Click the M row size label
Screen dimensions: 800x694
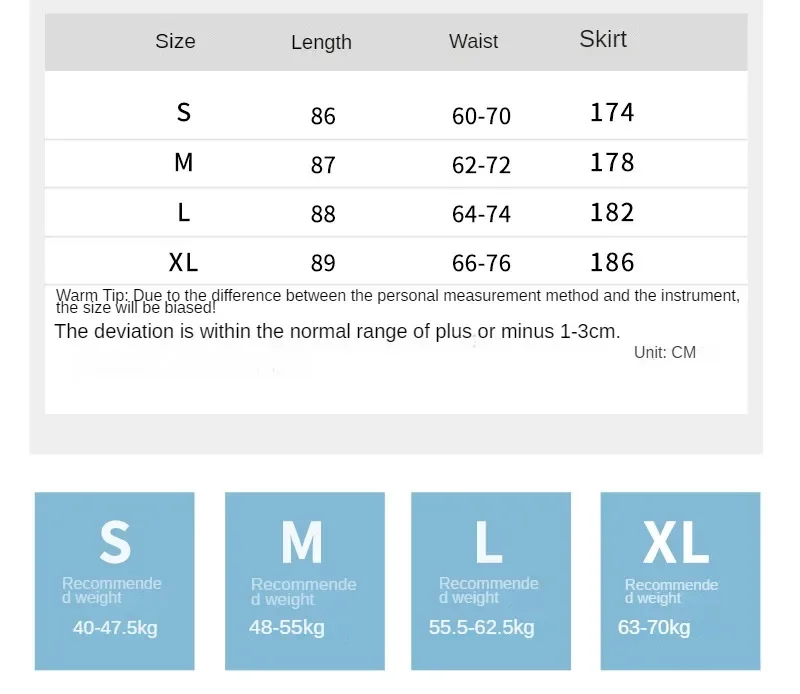point(184,163)
